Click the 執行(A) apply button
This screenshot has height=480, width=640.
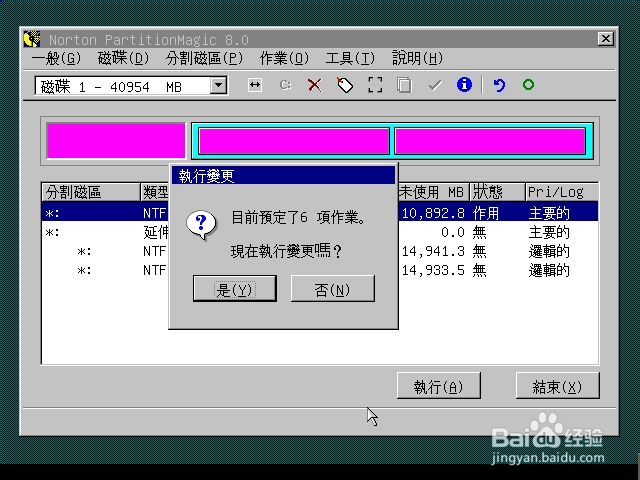click(x=438, y=385)
